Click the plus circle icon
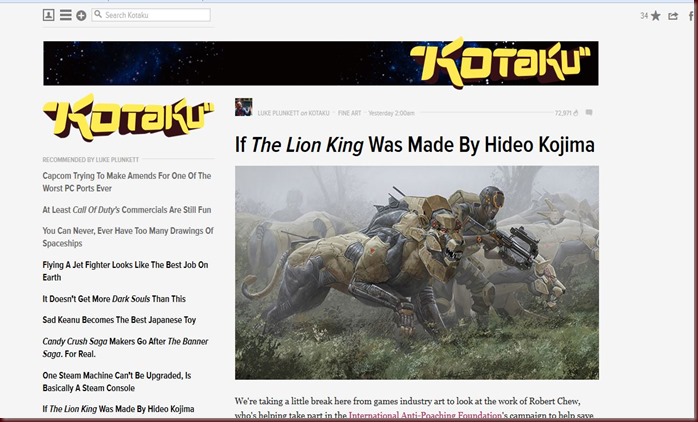 point(81,16)
